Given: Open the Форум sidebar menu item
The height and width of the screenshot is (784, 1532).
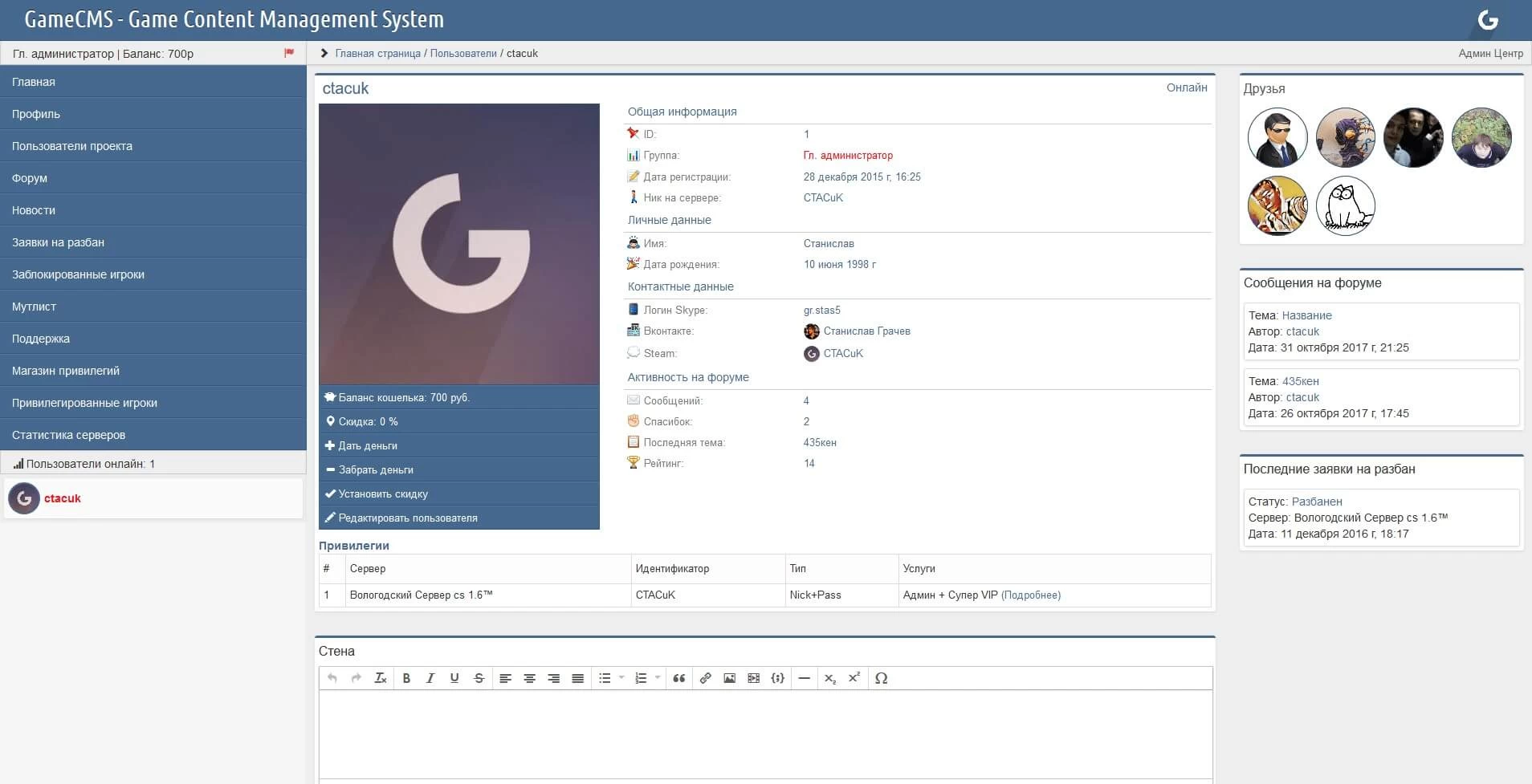Looking at the screenshot, I should pos(30,178).
